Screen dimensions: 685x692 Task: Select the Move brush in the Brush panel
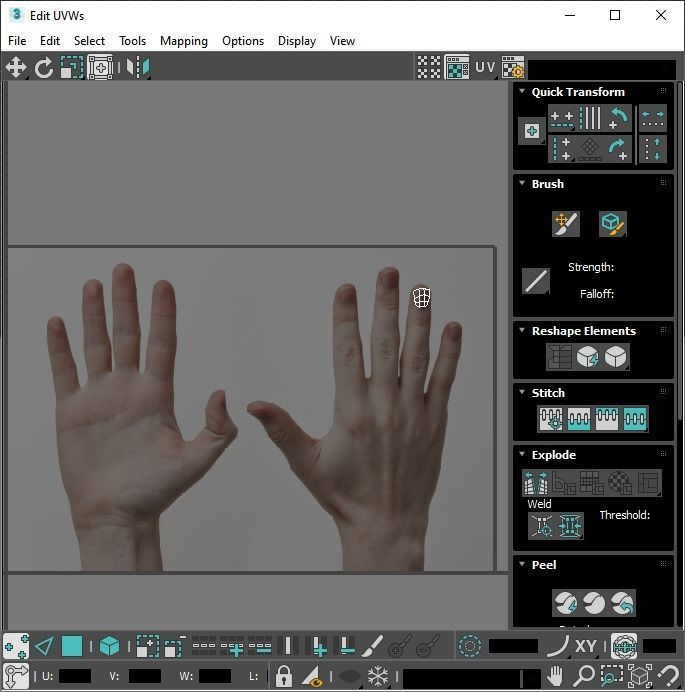pyautogui.click(x=566, y=224)
